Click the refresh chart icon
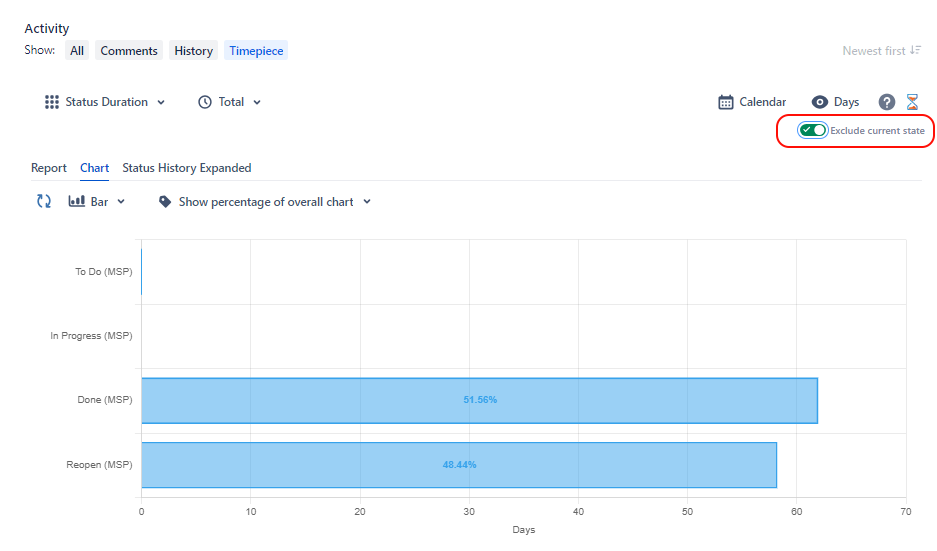 (x=44, y=201)
